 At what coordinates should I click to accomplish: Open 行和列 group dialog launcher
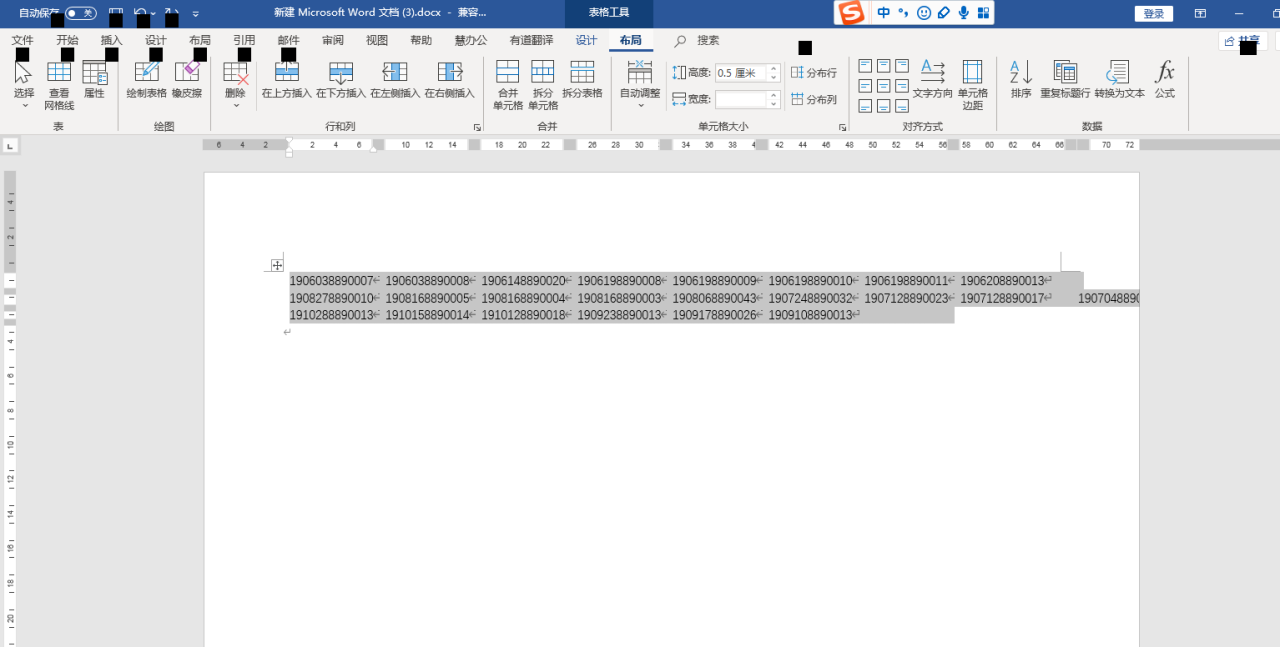coord(477,128)
